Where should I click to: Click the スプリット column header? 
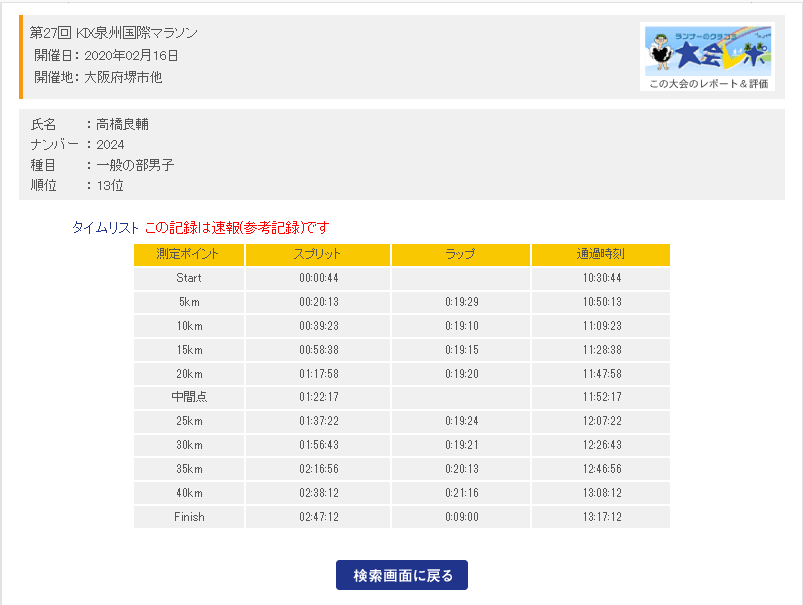[x=317, y=254]
